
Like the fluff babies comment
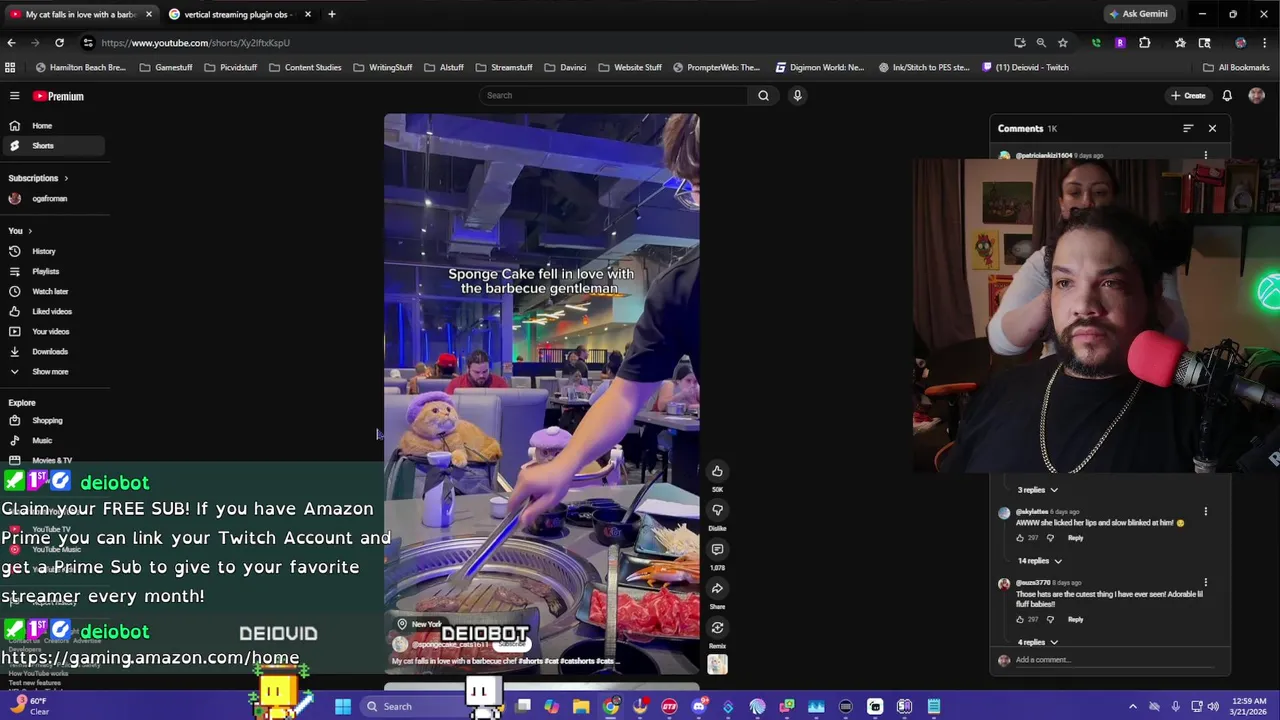point(1020,619)
